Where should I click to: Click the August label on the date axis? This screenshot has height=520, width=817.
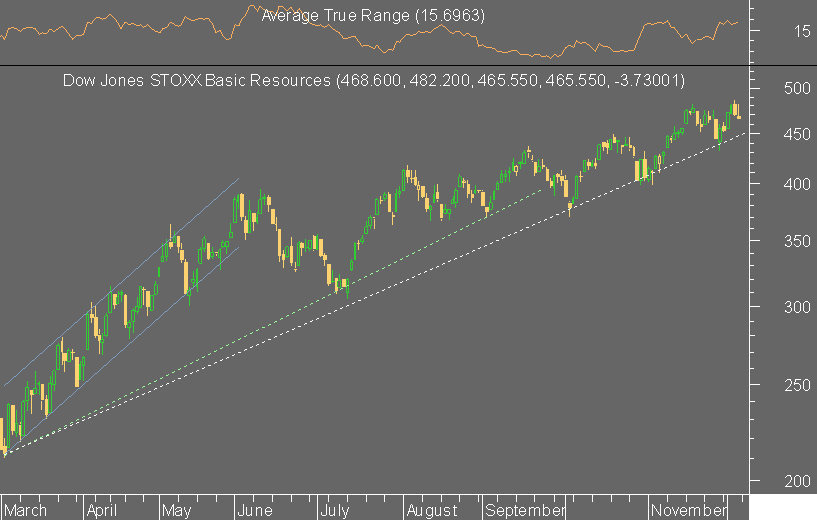(x=432, y=510)
